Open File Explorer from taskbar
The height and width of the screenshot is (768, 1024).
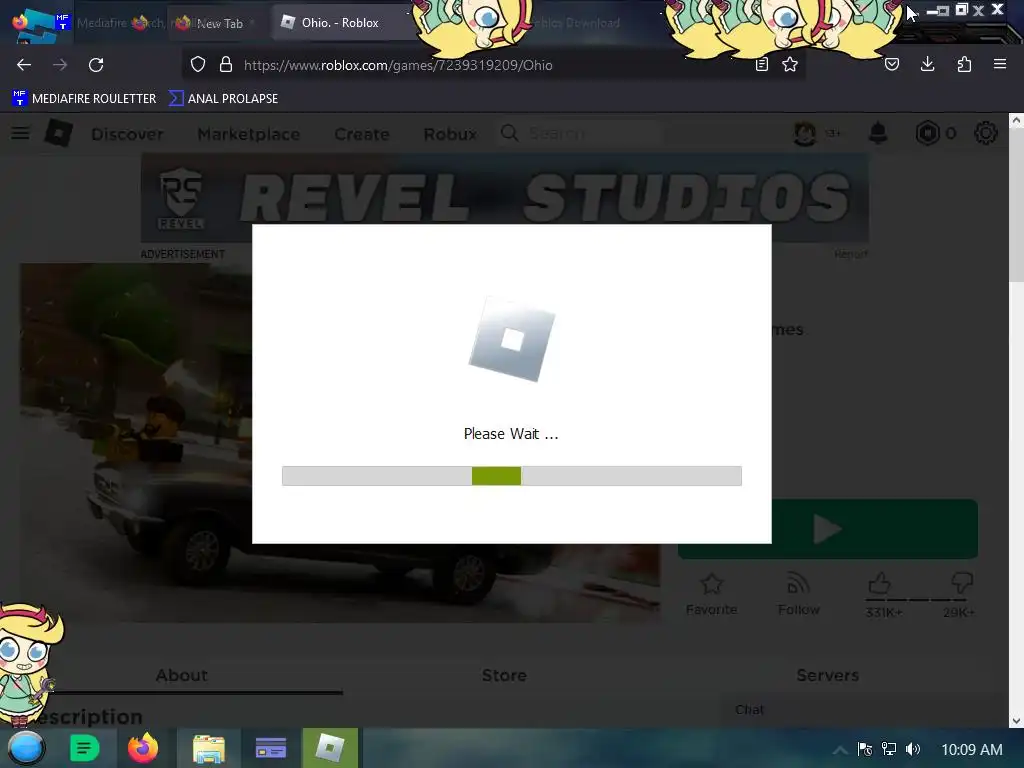(209, 748)
